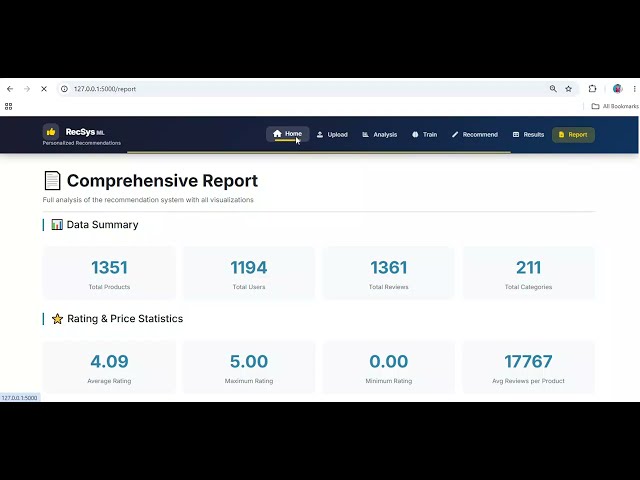Click the Personalized Recommendations tagline

tap(82, 143)
